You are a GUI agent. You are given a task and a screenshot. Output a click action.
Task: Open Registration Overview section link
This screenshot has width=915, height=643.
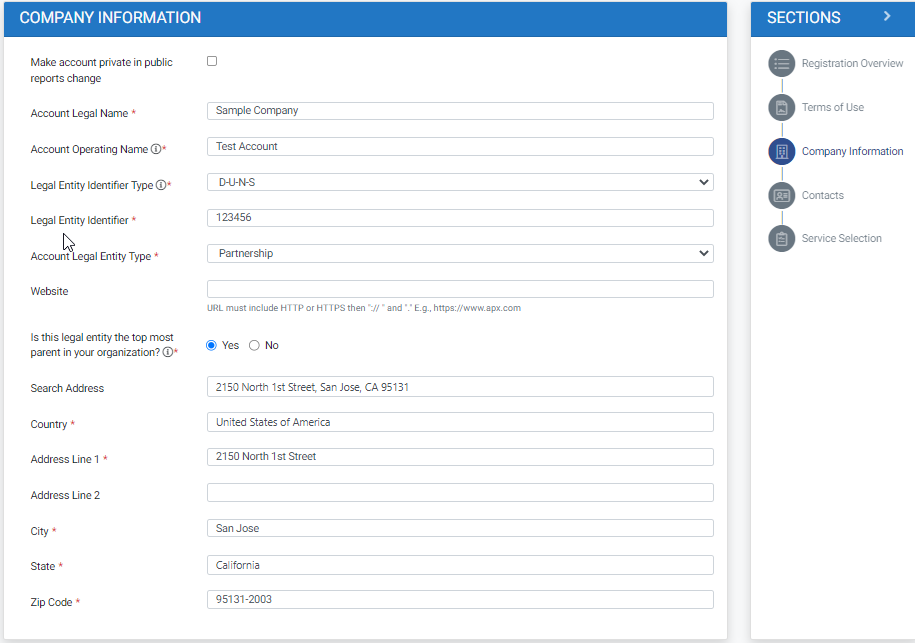click(852, 64)
